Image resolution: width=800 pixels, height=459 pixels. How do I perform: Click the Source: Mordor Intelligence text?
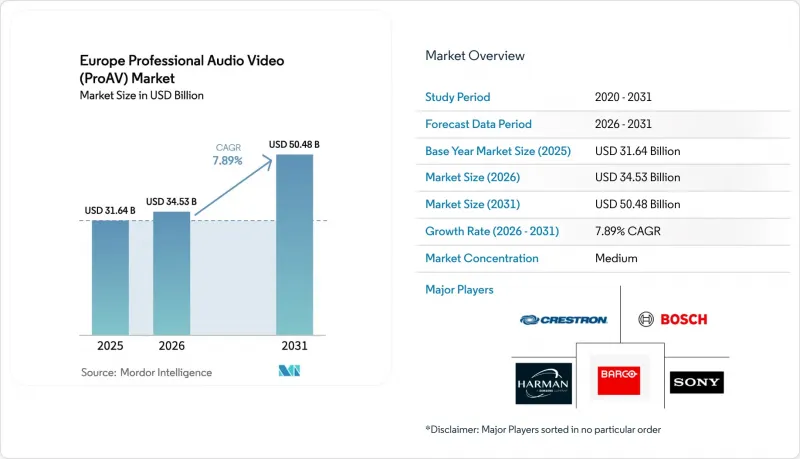(146, 373)
